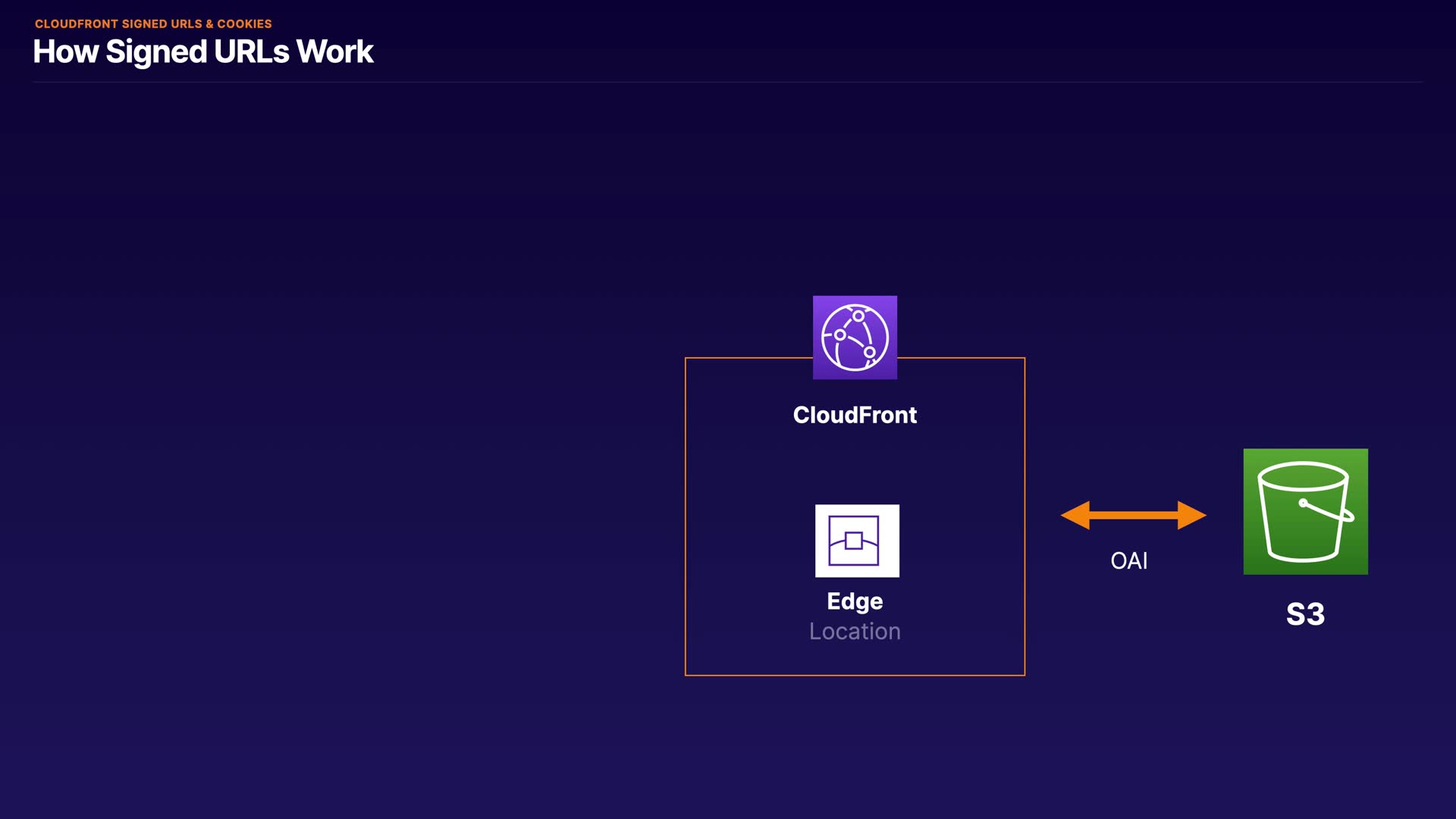
Task: Click the purple CloudFront globe icon
Action: pos(855,337)
